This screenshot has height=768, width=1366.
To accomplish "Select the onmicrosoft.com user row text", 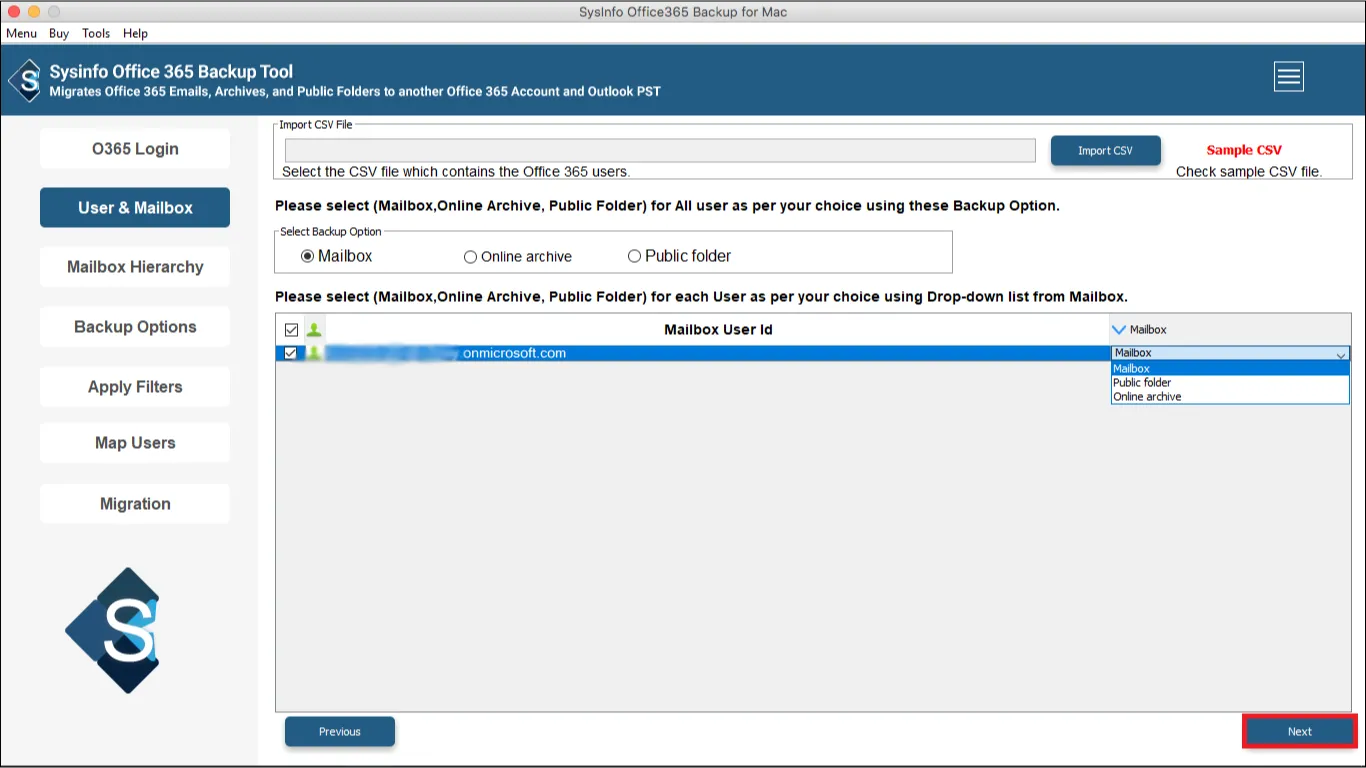I will 514,353.
